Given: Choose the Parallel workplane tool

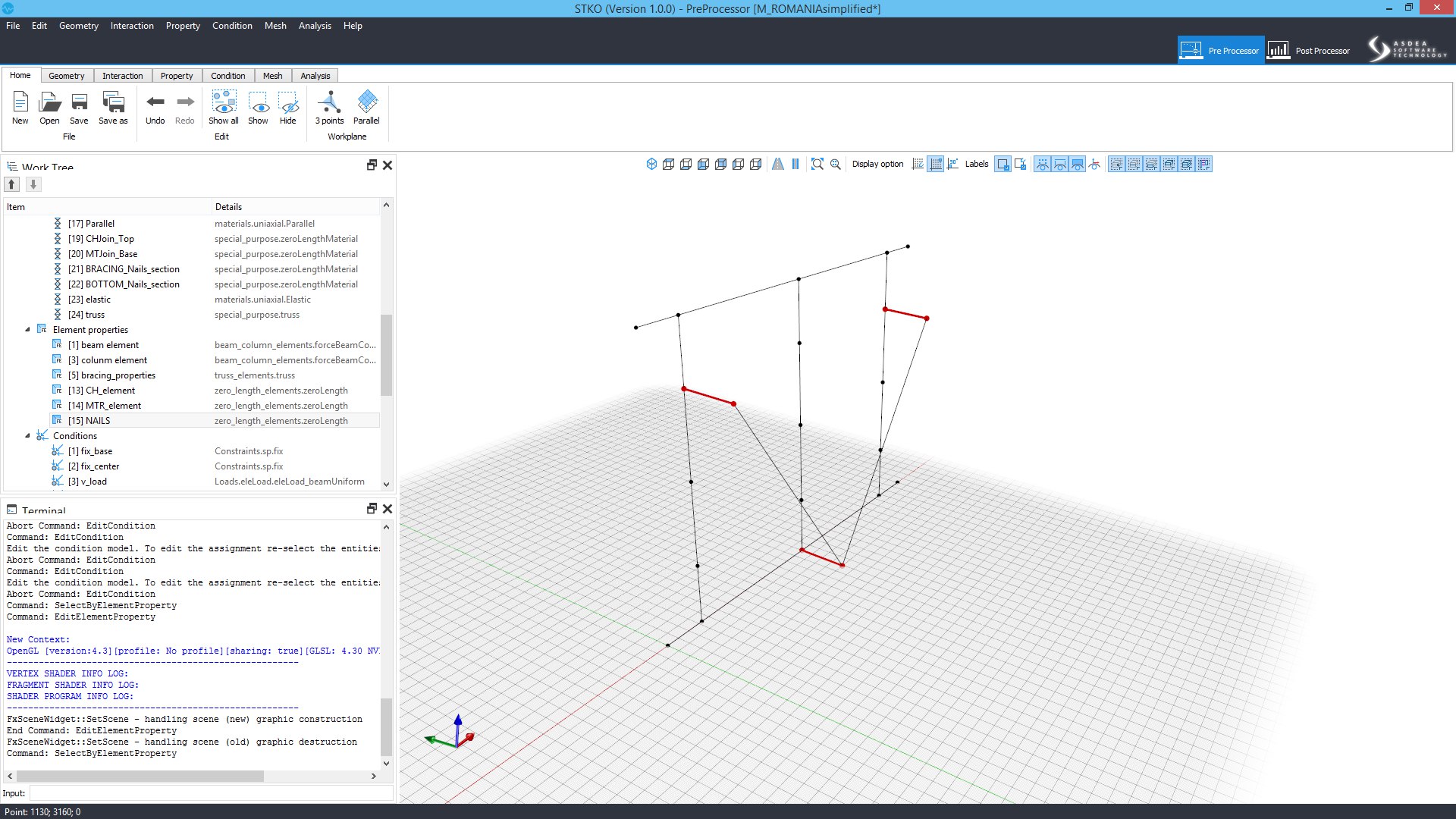Looking at the screenshot, I should tap(366, 107).
